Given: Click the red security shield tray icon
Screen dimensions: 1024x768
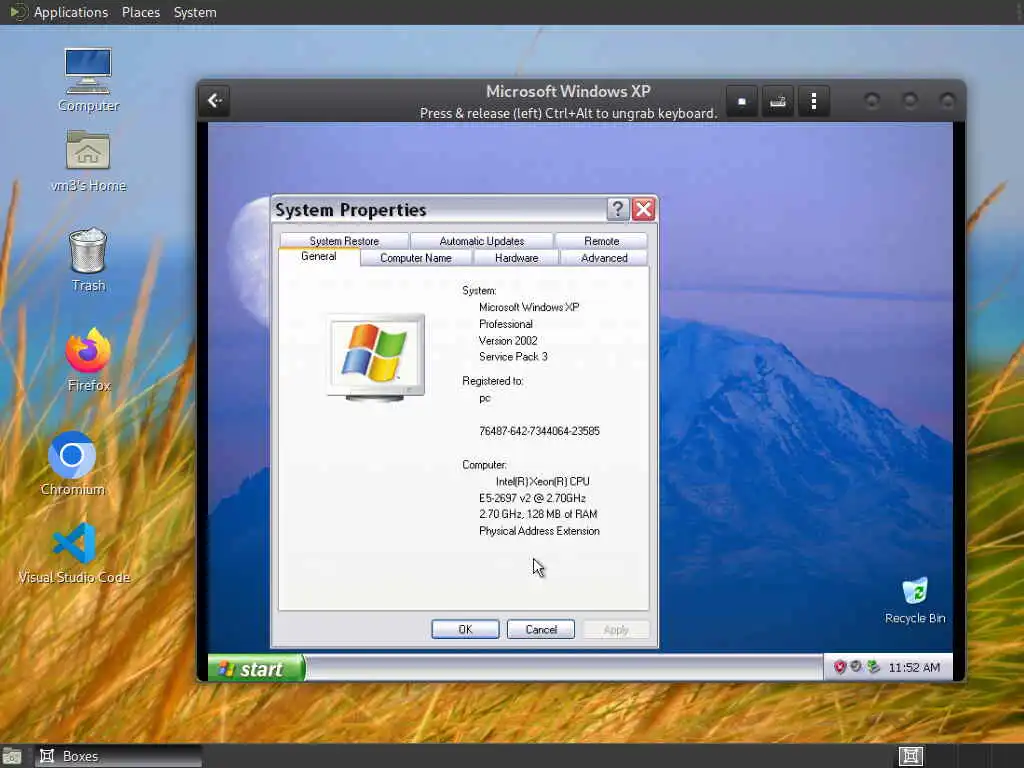Looking at the screenshot, I should (840, 667).
